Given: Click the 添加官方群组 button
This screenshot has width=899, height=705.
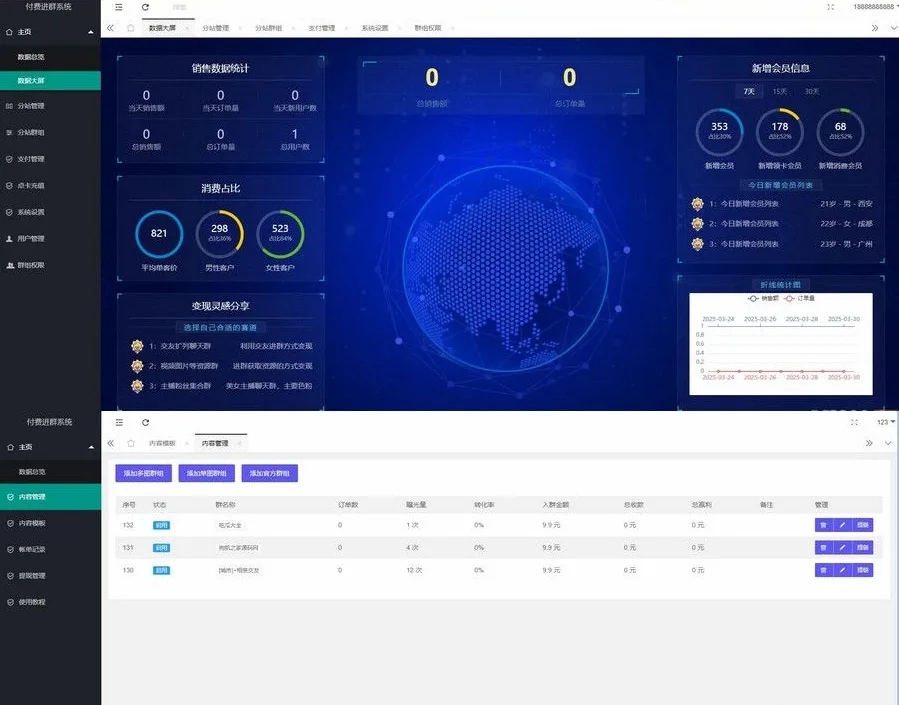Looking at the screenshot, I should click(x=270, y=473).
